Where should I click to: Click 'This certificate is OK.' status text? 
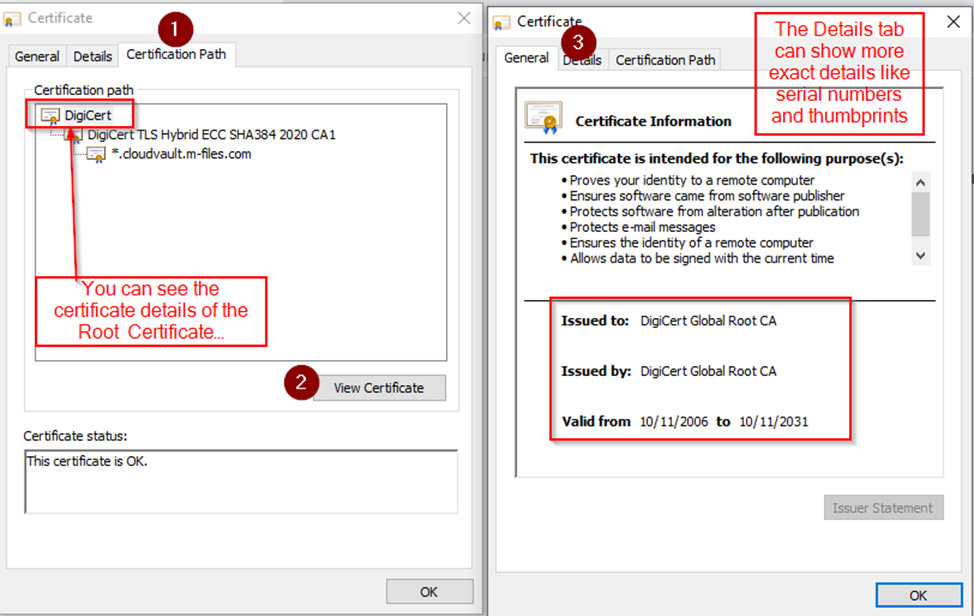click(x=87, y=461)
